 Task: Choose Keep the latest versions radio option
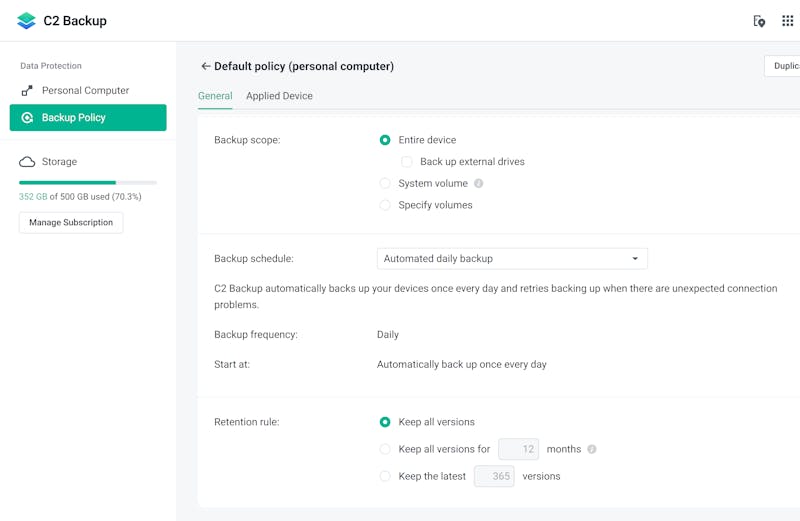coord(385,476)
